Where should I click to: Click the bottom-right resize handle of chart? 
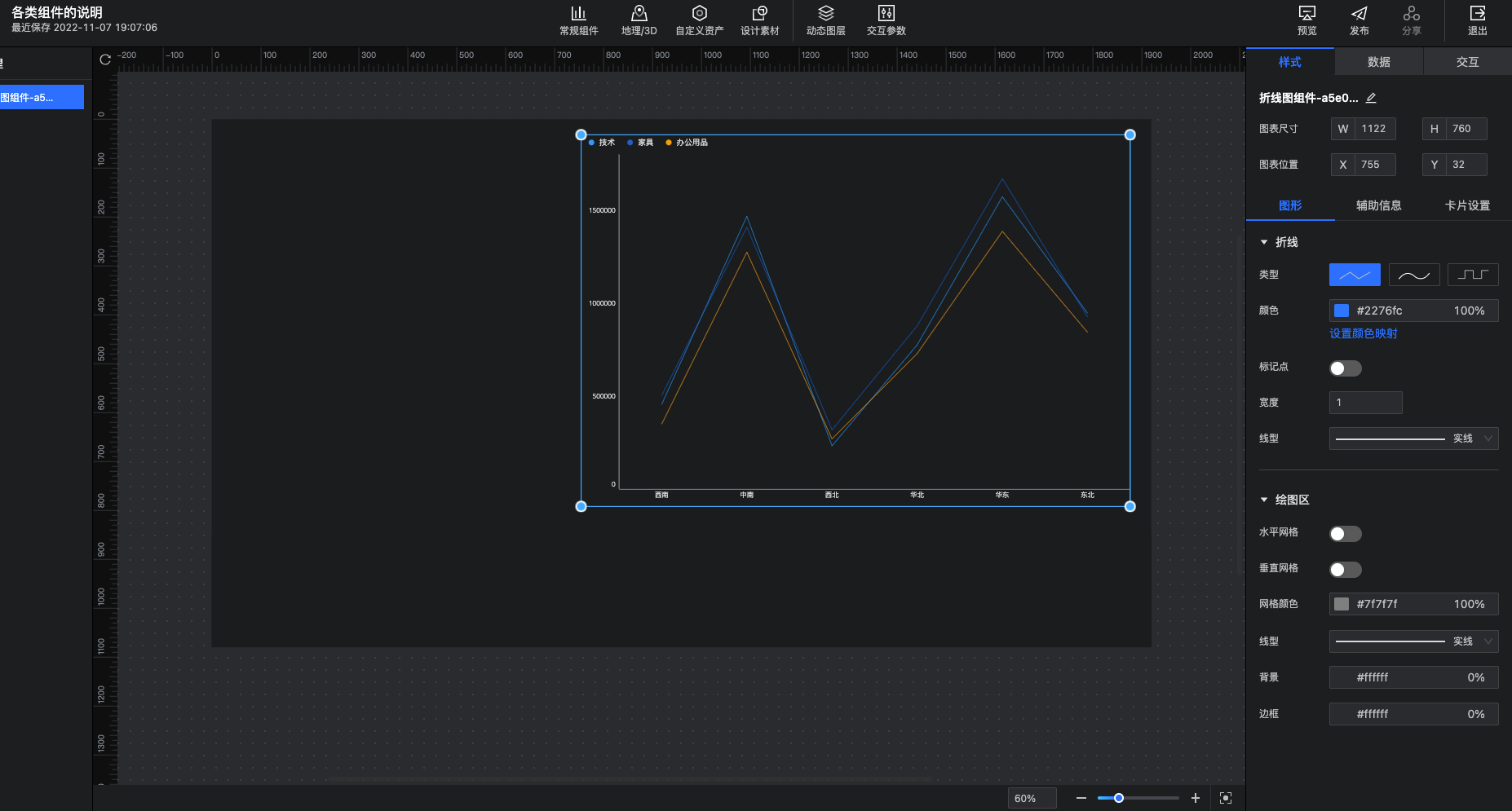[1130, 506]
